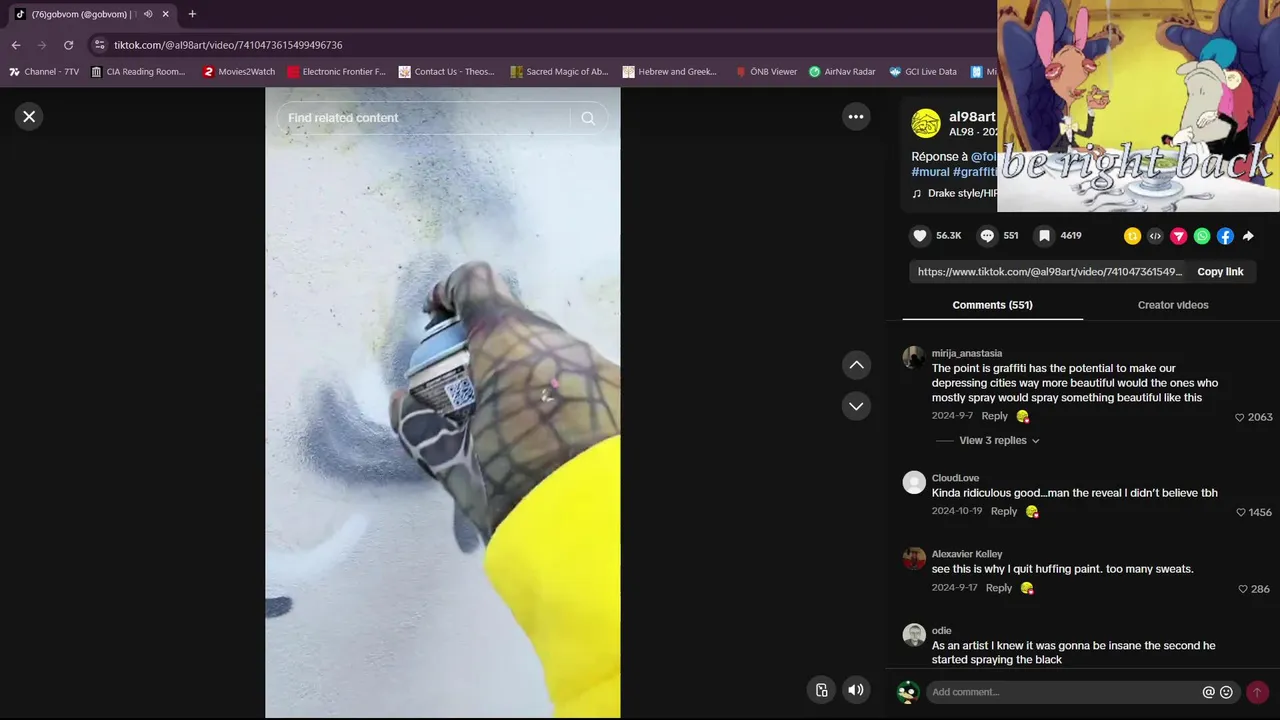Open CIA Reading Room bookmark
1280x720 pixels.
point(138,72)
